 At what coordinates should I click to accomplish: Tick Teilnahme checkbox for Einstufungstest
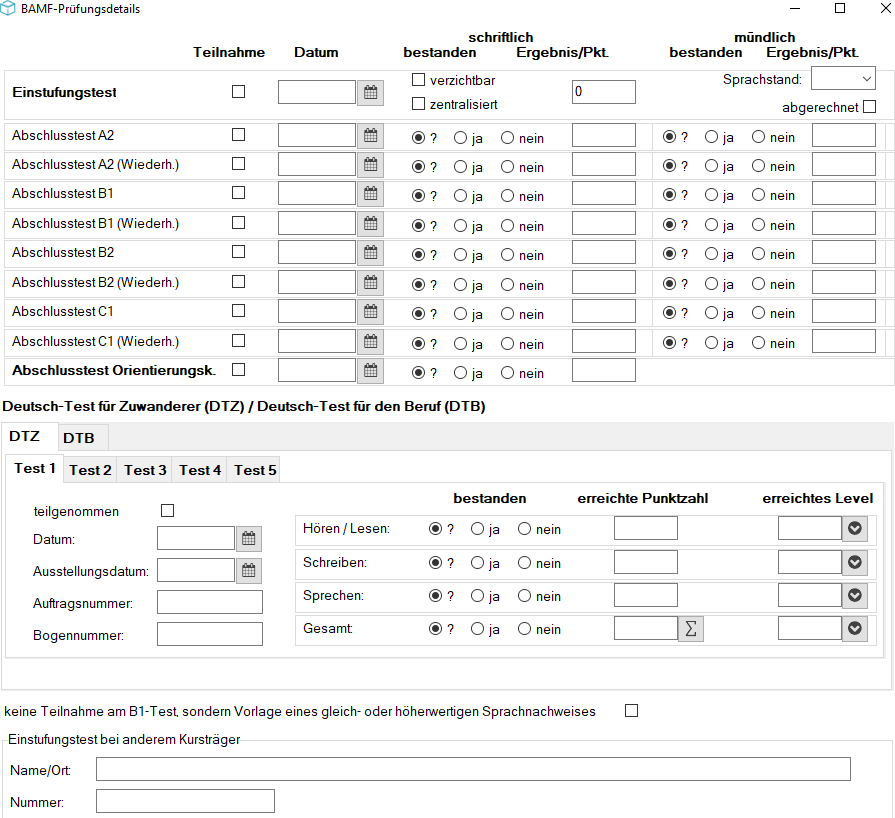tap(239, 92)
